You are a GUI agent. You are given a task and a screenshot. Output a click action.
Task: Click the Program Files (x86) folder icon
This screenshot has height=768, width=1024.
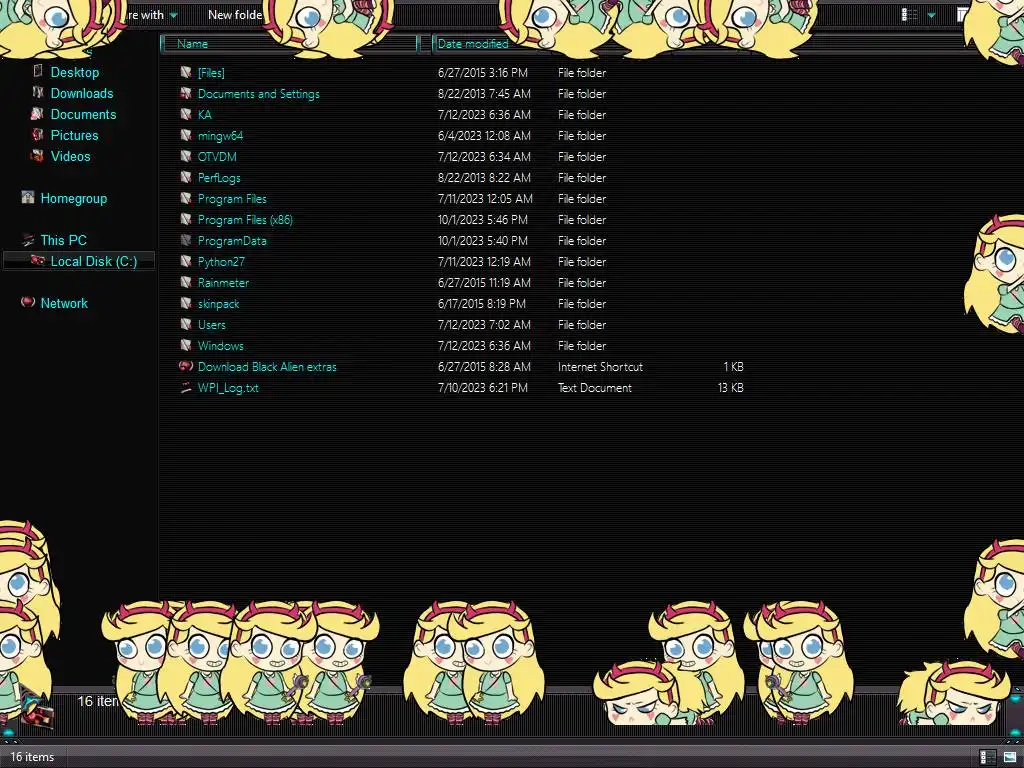(x=186, y=219)
